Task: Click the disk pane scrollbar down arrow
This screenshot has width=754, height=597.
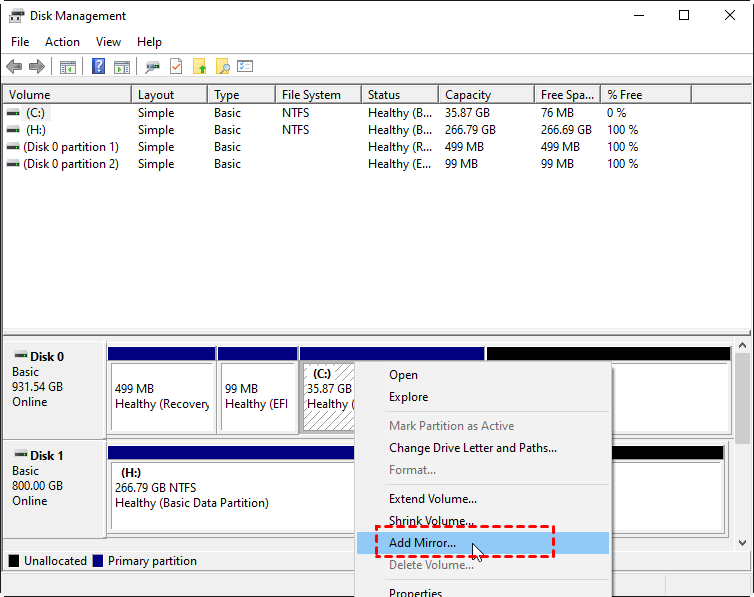Action: coord(742,542)
